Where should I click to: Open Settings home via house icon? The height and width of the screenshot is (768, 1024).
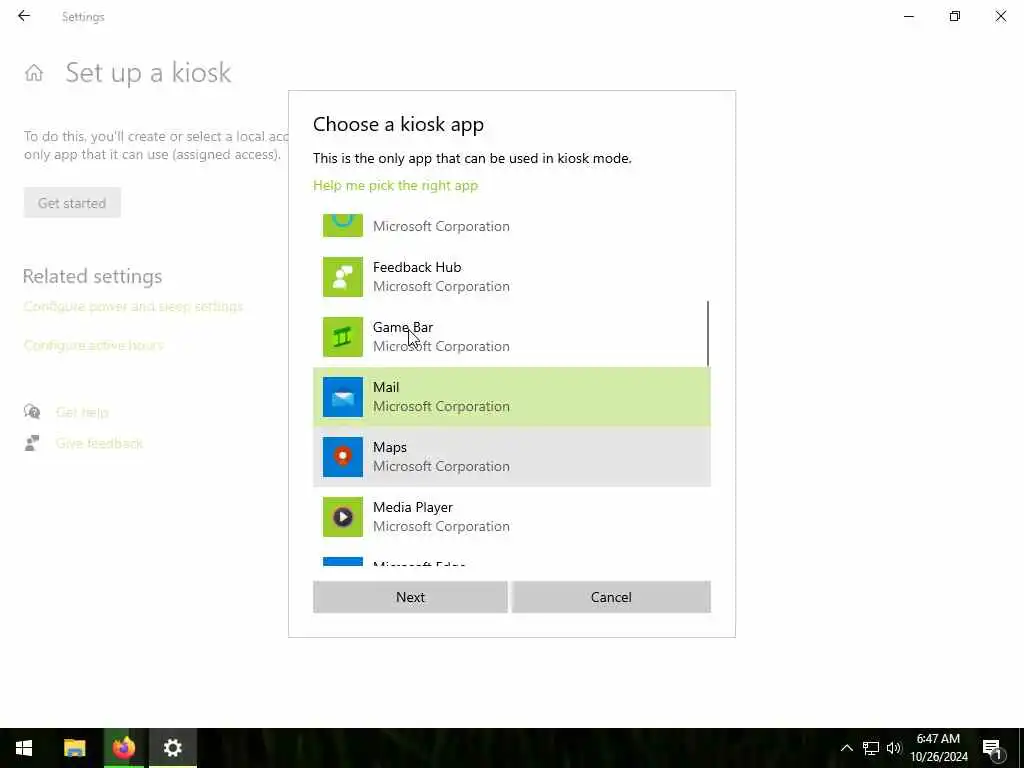tap(34, 72)
